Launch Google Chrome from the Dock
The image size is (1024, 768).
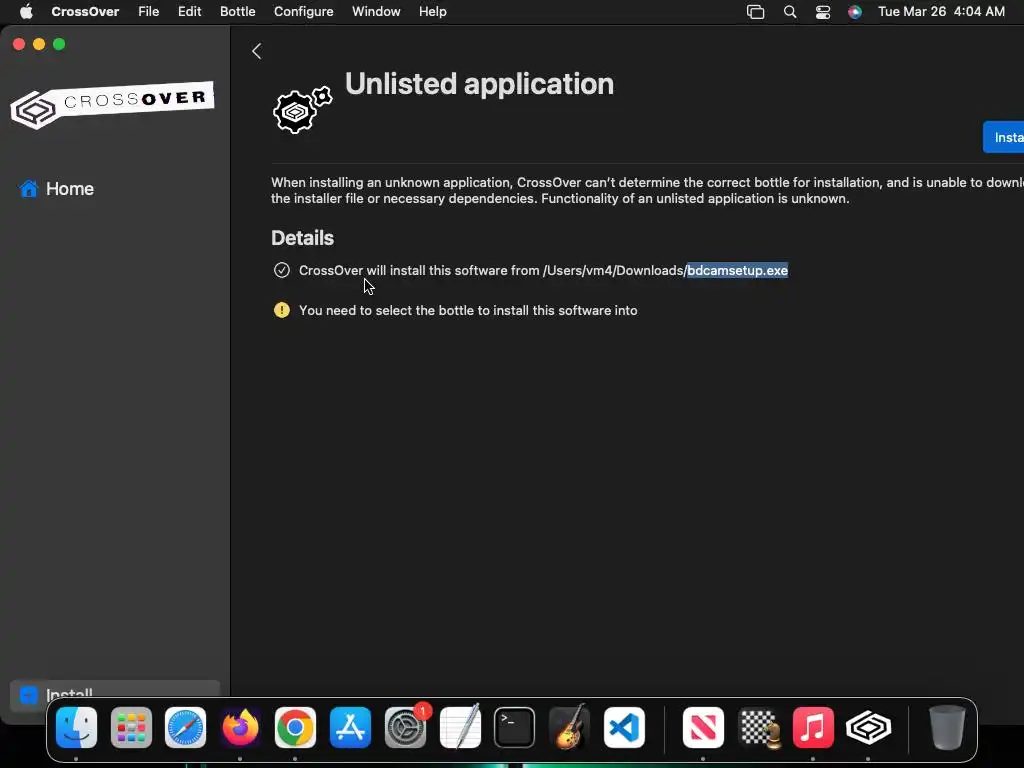pyautogui.click(x=295, y=728)
